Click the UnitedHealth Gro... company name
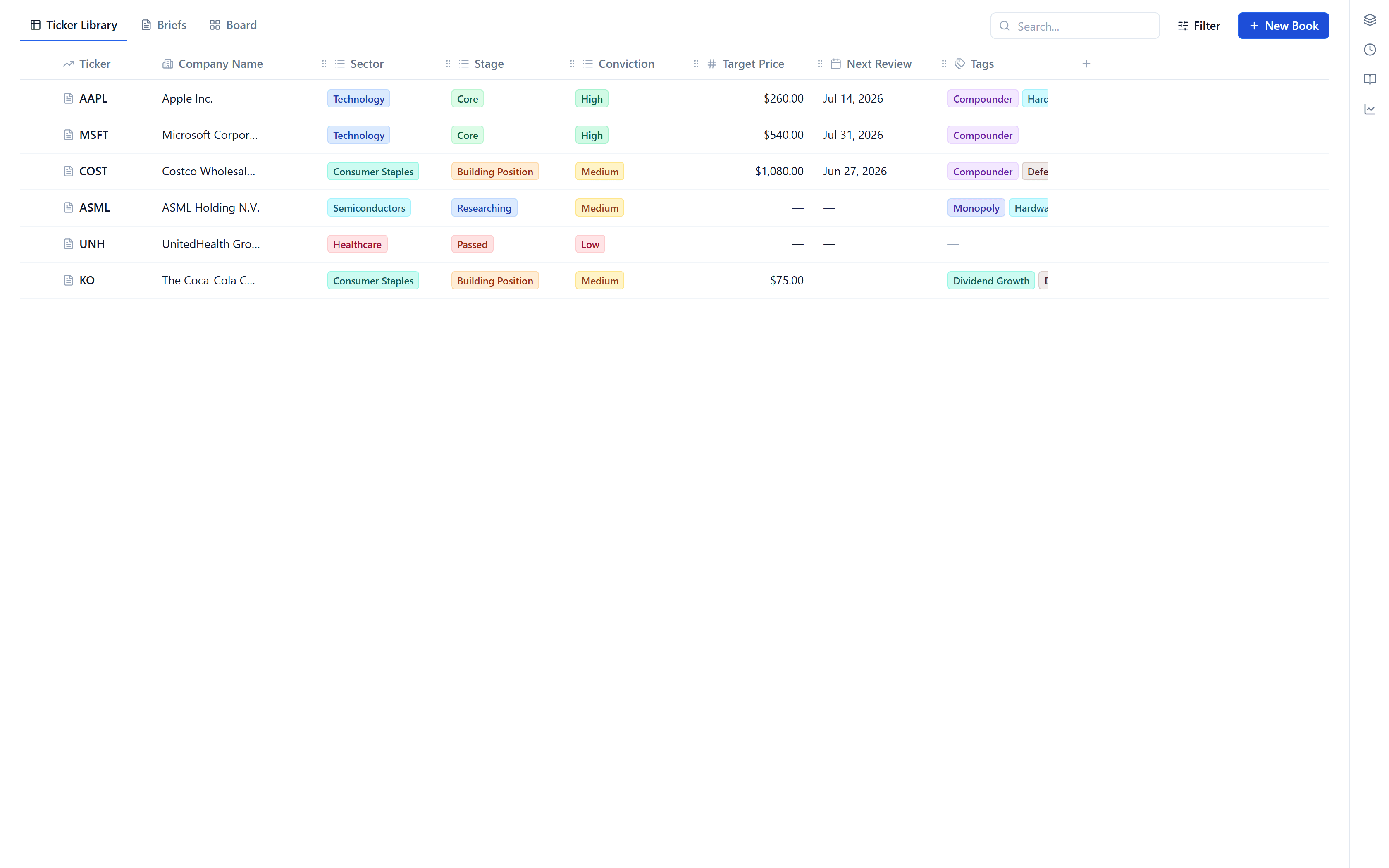This screenshot has height=868, width=1389. (x=211, y=244)
